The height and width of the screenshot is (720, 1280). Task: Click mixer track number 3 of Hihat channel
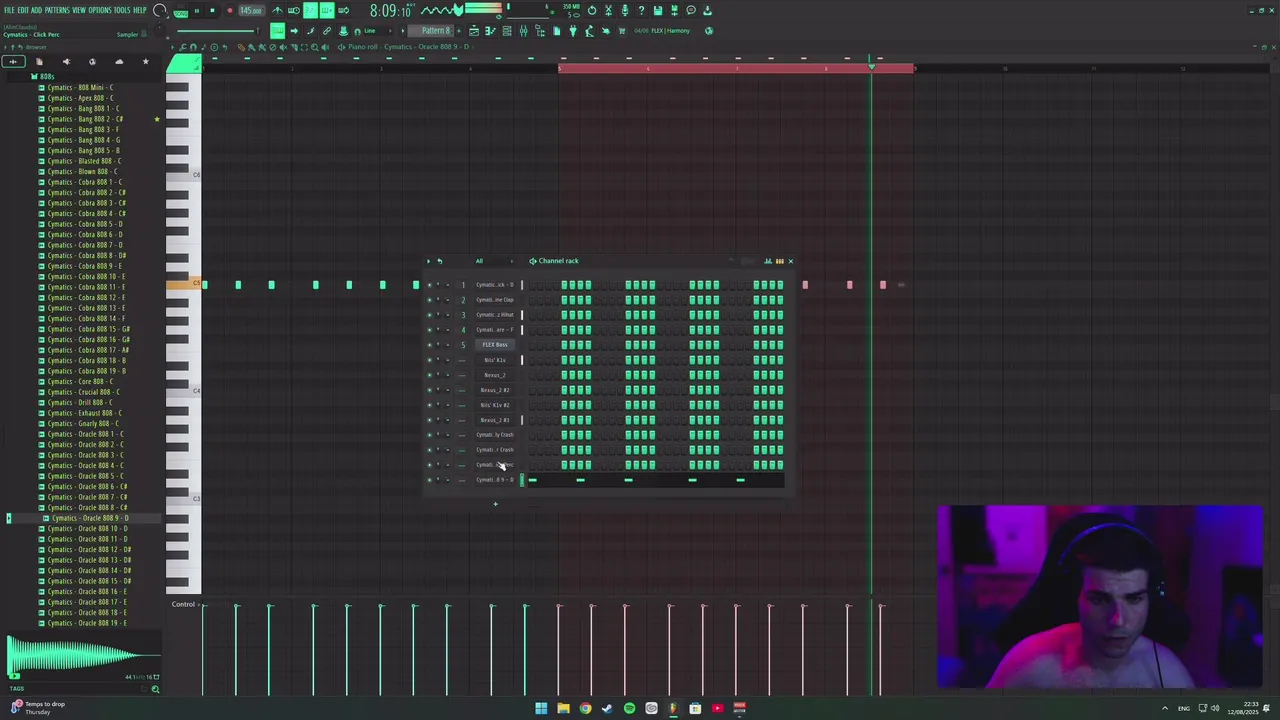462,315
